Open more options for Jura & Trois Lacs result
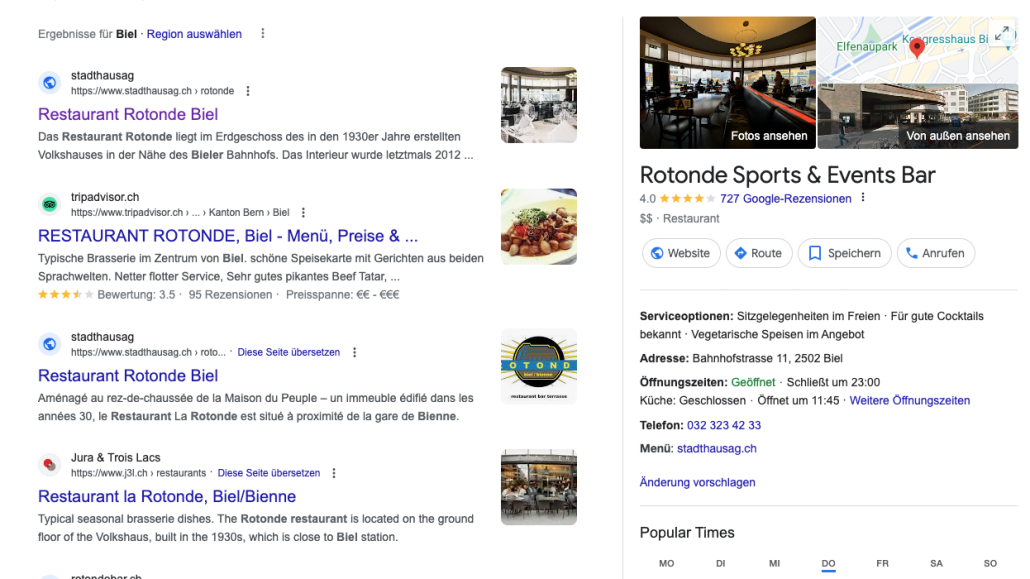 pyautogui.click(x=334, y=473)
